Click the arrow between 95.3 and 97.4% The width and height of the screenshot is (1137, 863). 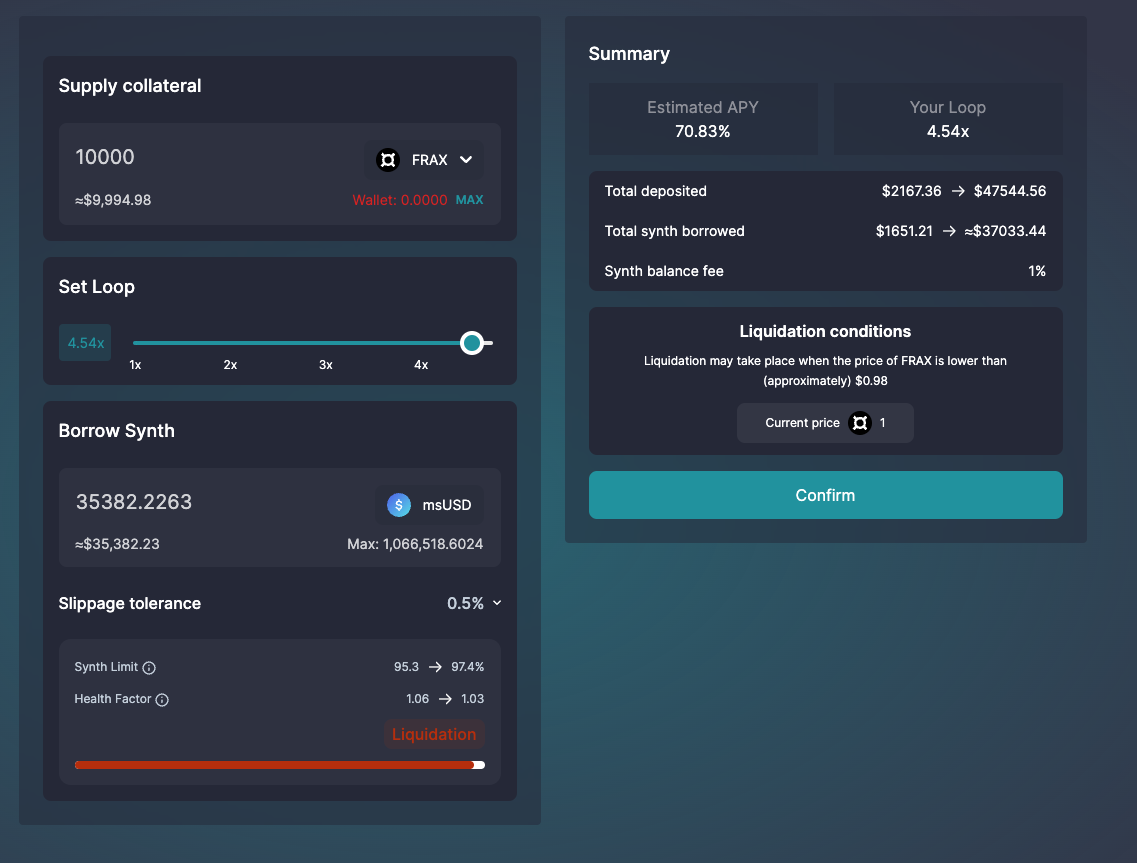click(435, 667)
